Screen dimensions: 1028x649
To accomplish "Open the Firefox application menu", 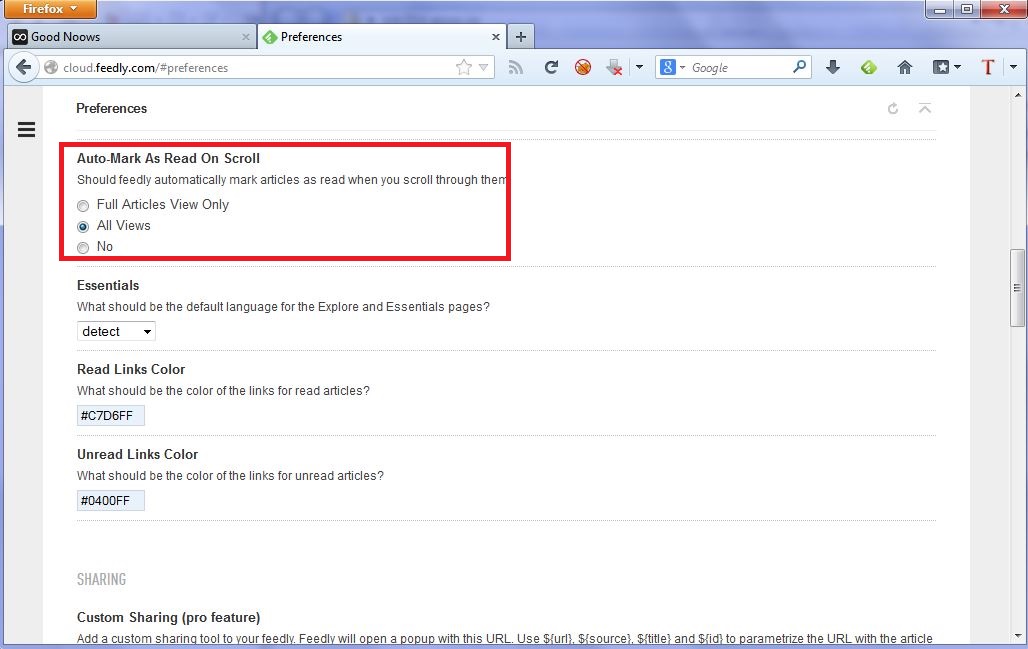I will point(50,9).
